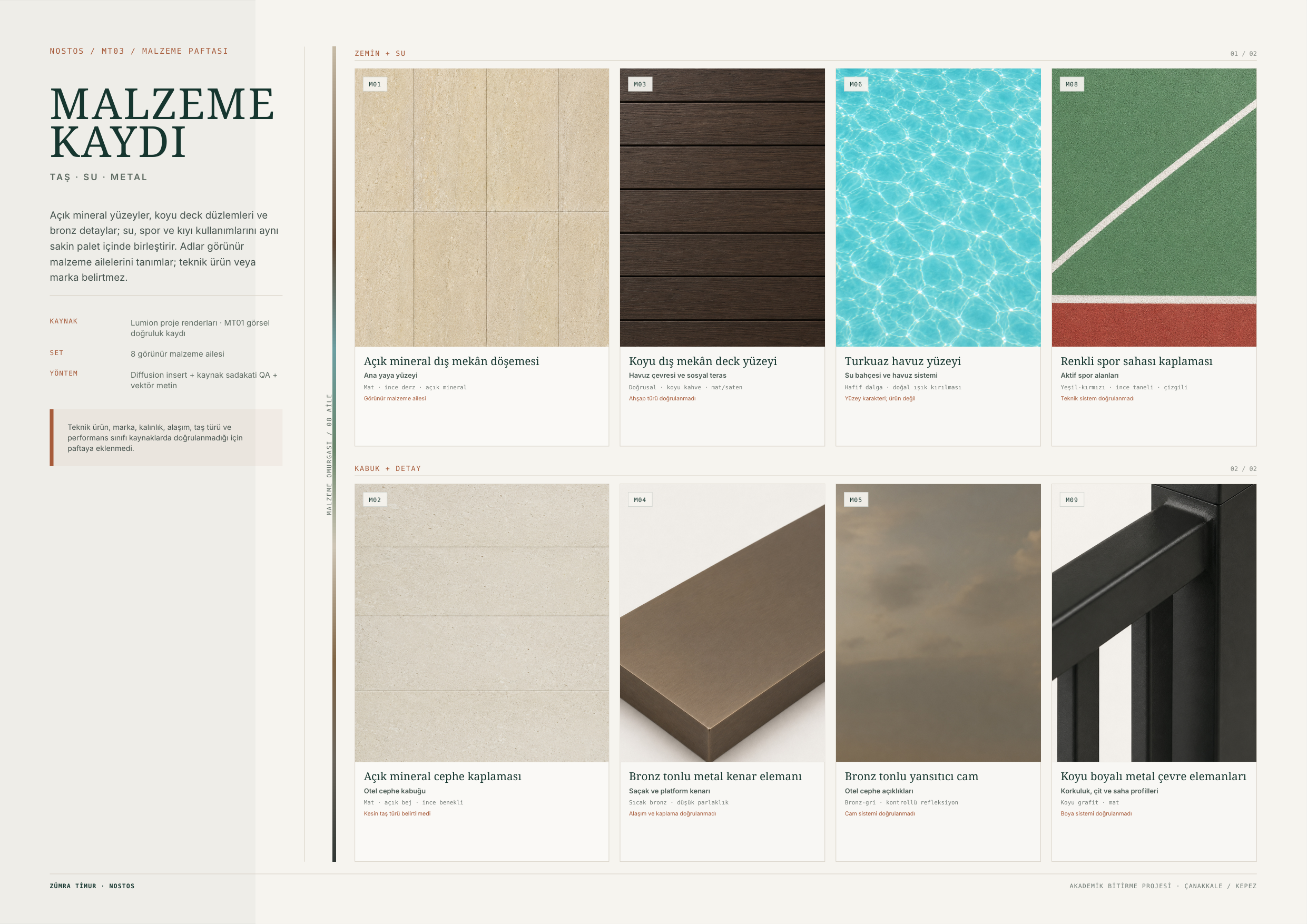Select the M05 tag on bronze glass
Viewport: 1307px width, 924px height.
point(856,500)
